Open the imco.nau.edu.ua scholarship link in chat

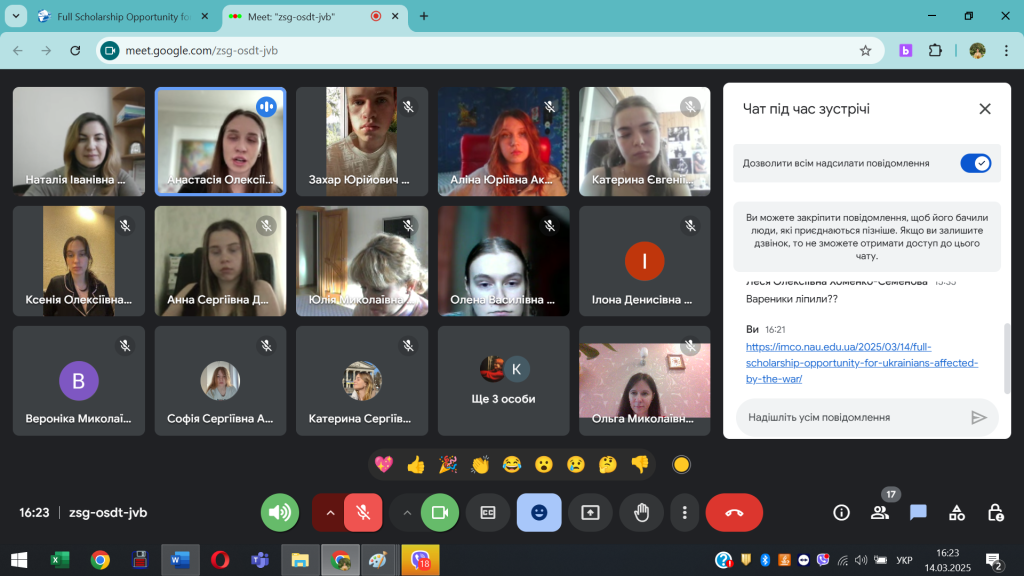[861, 363]
